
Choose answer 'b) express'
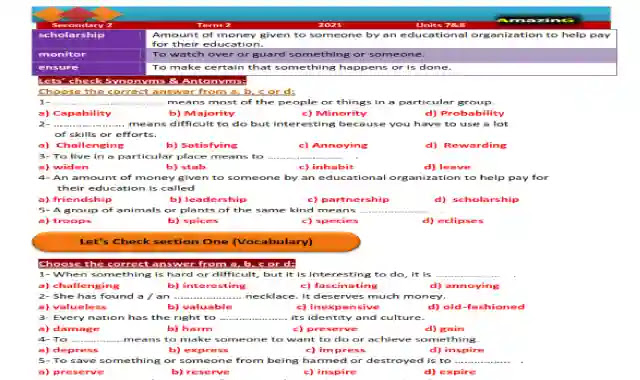[x=198, y=350]
